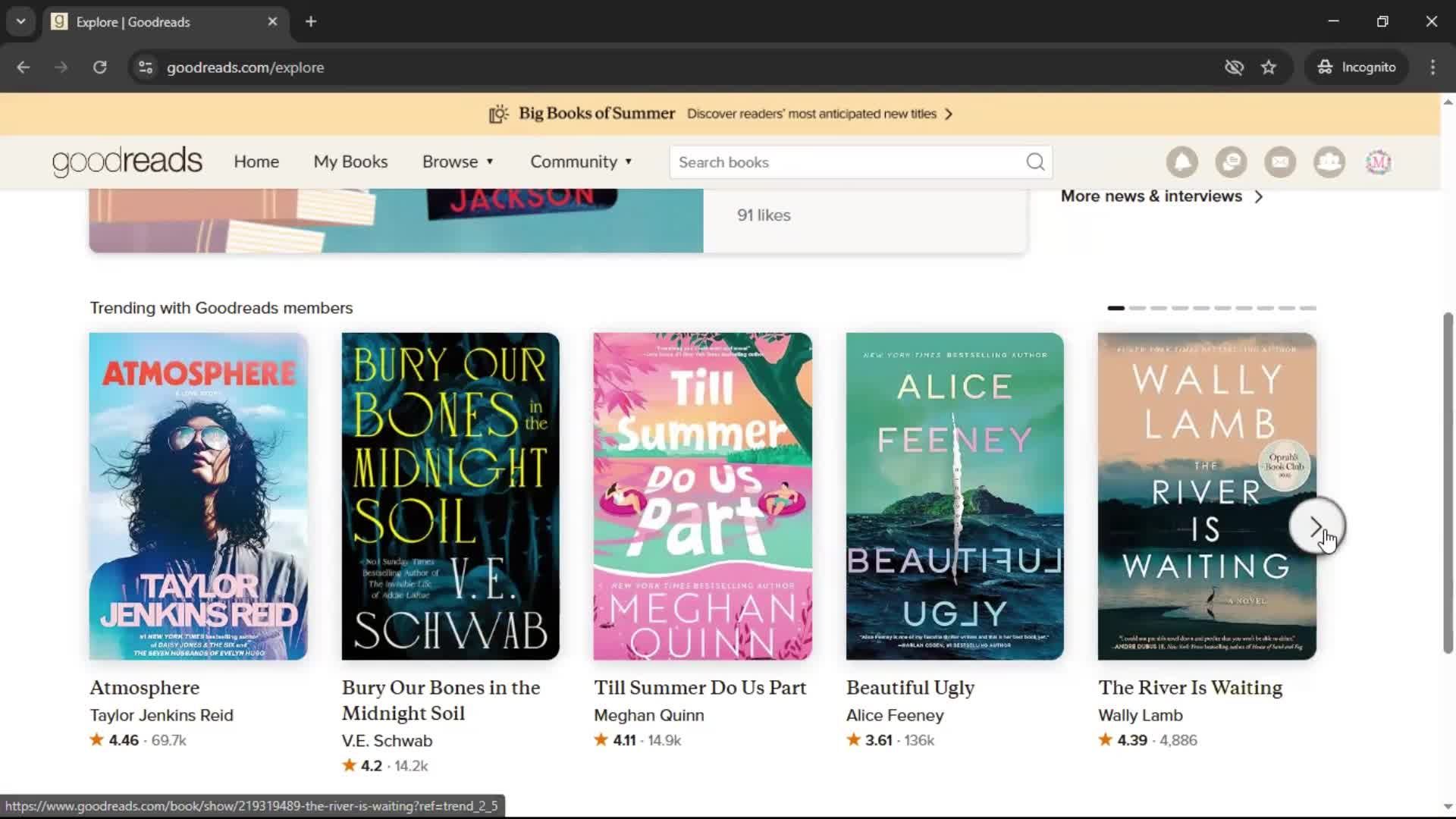Go back to the previous page
This screenshot has height=819, width=1456.
(24, 67)
